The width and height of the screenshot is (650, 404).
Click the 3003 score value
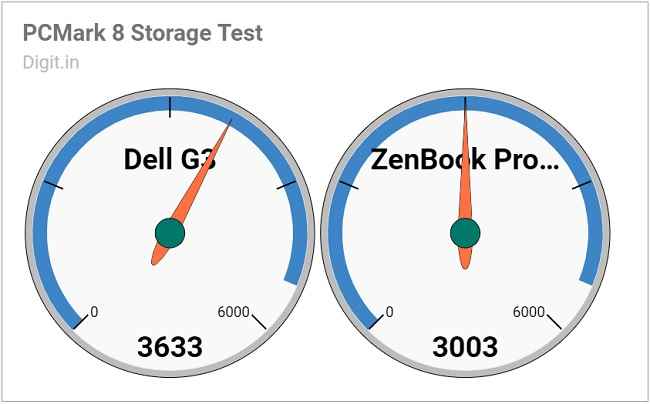pos(465,347)
